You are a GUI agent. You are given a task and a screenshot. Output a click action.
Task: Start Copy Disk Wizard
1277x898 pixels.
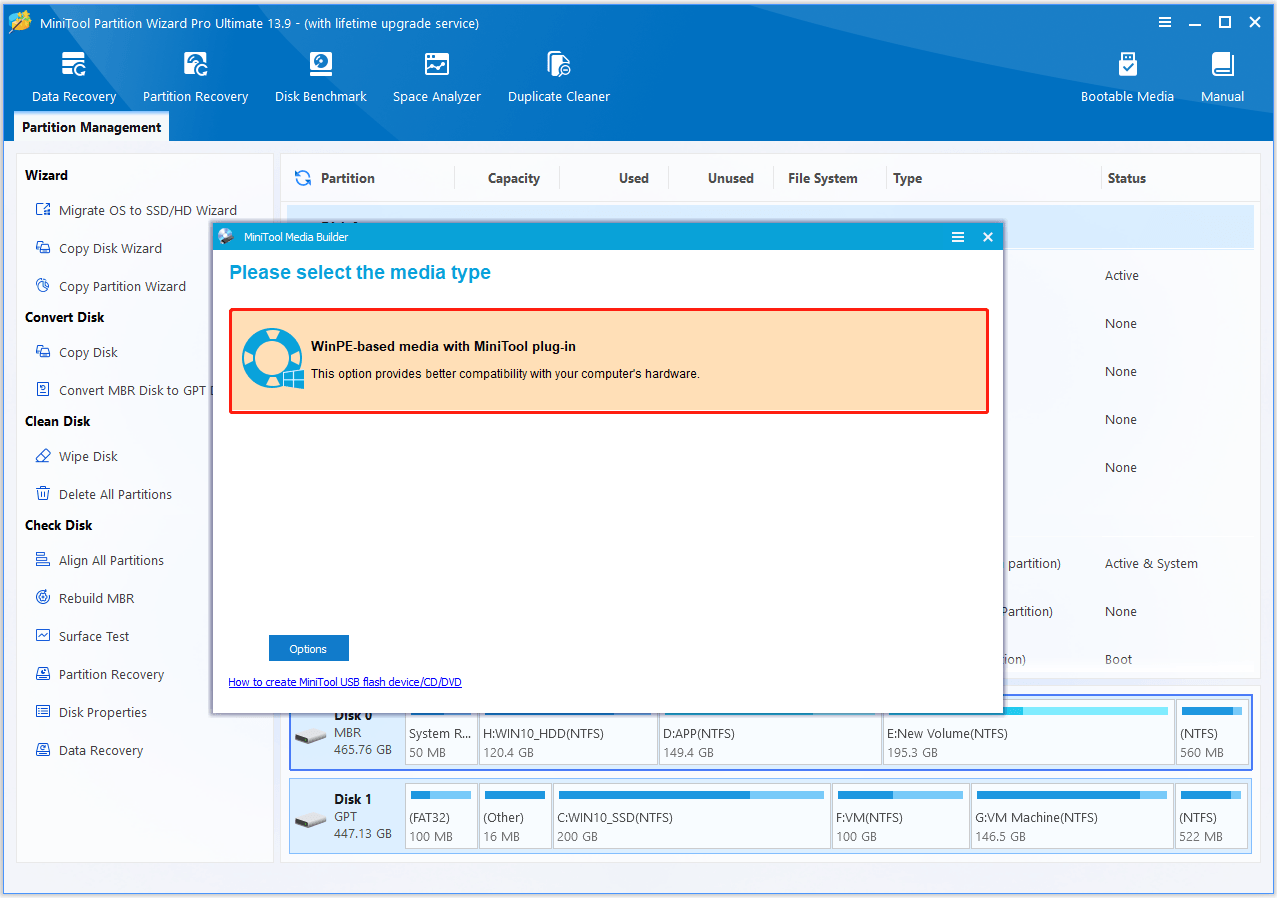[98, 248]
